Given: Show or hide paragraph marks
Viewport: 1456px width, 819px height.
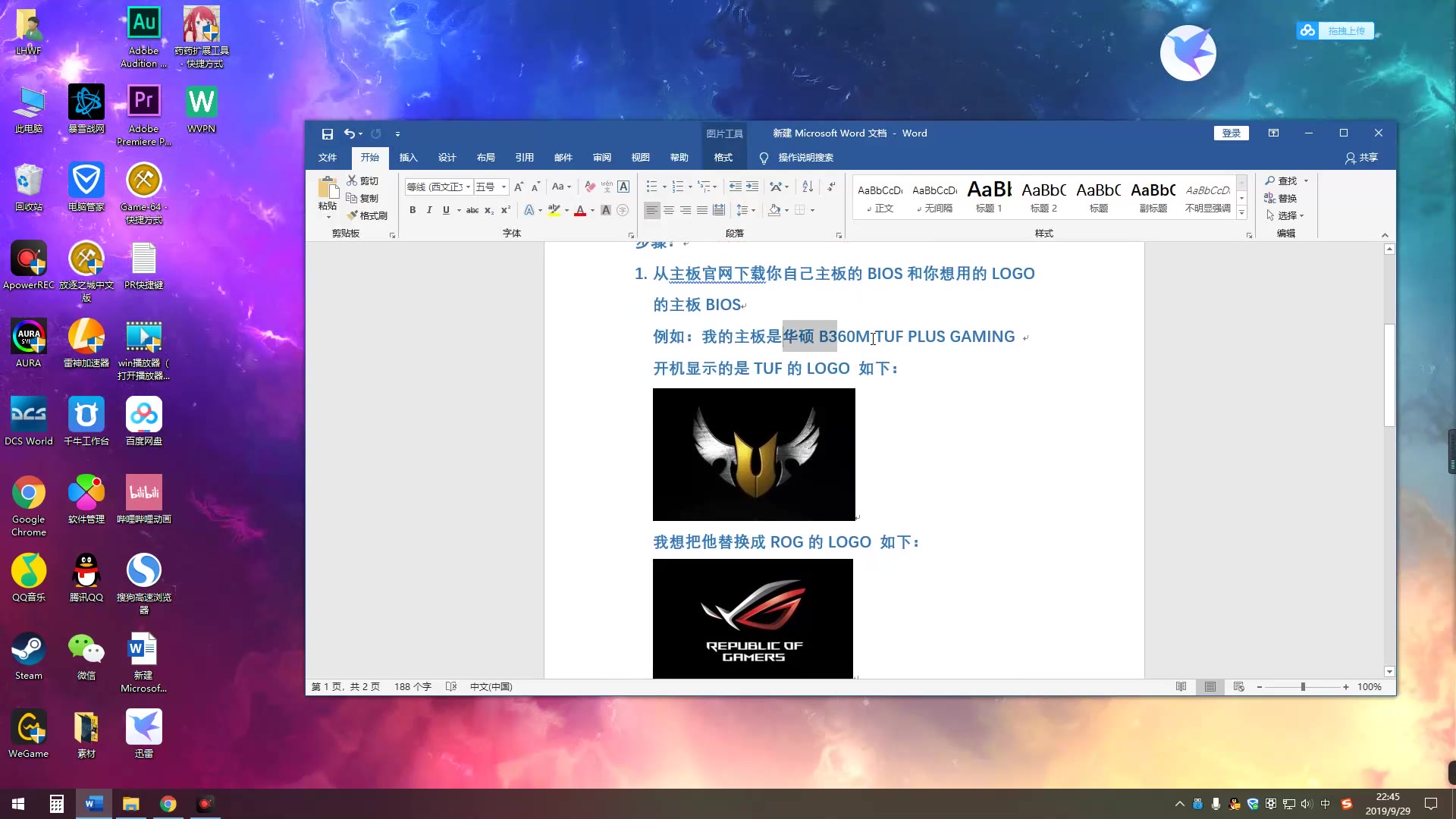Looking at the screenshot, I should click(832, 187).
